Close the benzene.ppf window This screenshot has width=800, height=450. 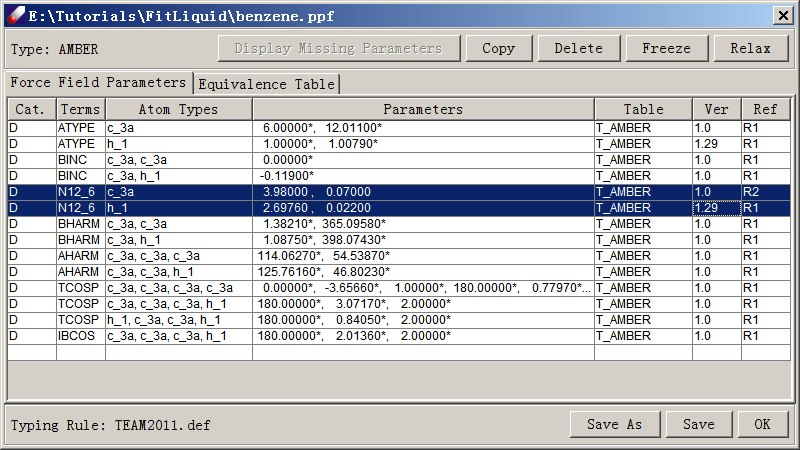(x=783, y=15)
